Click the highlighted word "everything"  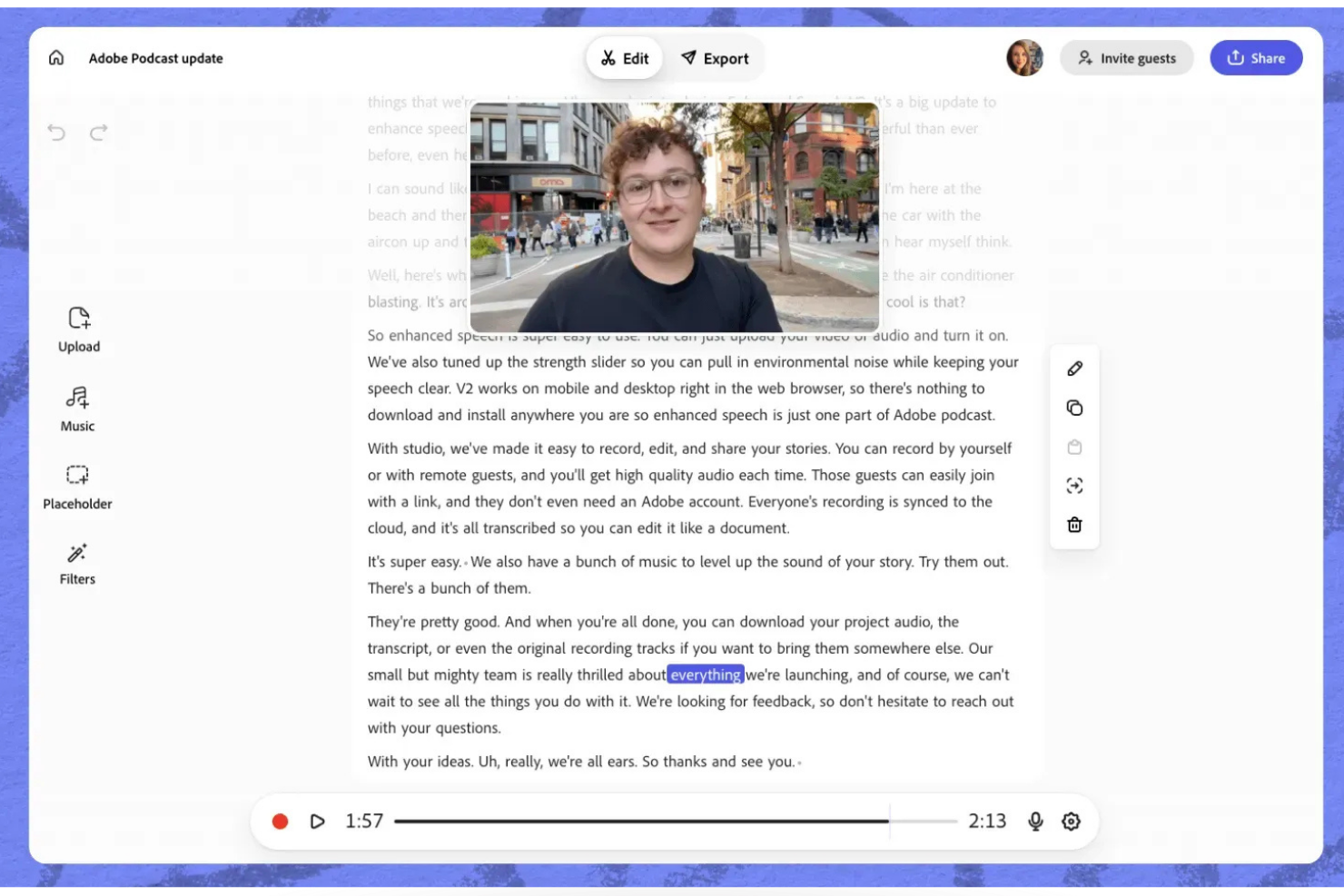click(x=706, y=674)
